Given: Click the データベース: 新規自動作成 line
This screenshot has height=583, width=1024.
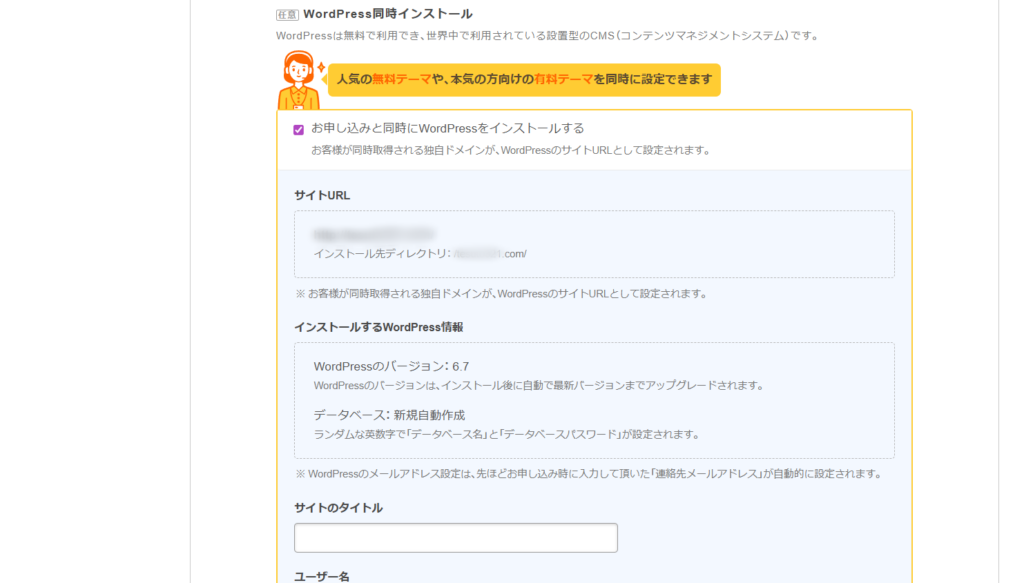Looking at the screenshot, I should click(x=389, y=415).
